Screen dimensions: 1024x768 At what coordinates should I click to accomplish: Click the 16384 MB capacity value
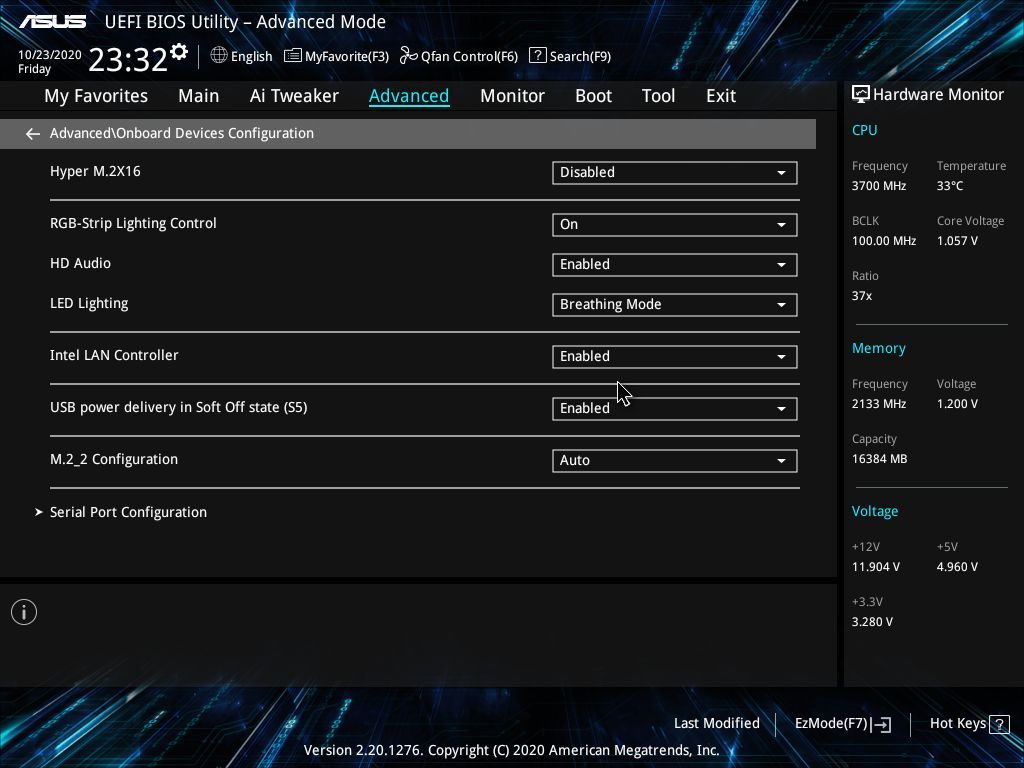click(x=879, y=459)
